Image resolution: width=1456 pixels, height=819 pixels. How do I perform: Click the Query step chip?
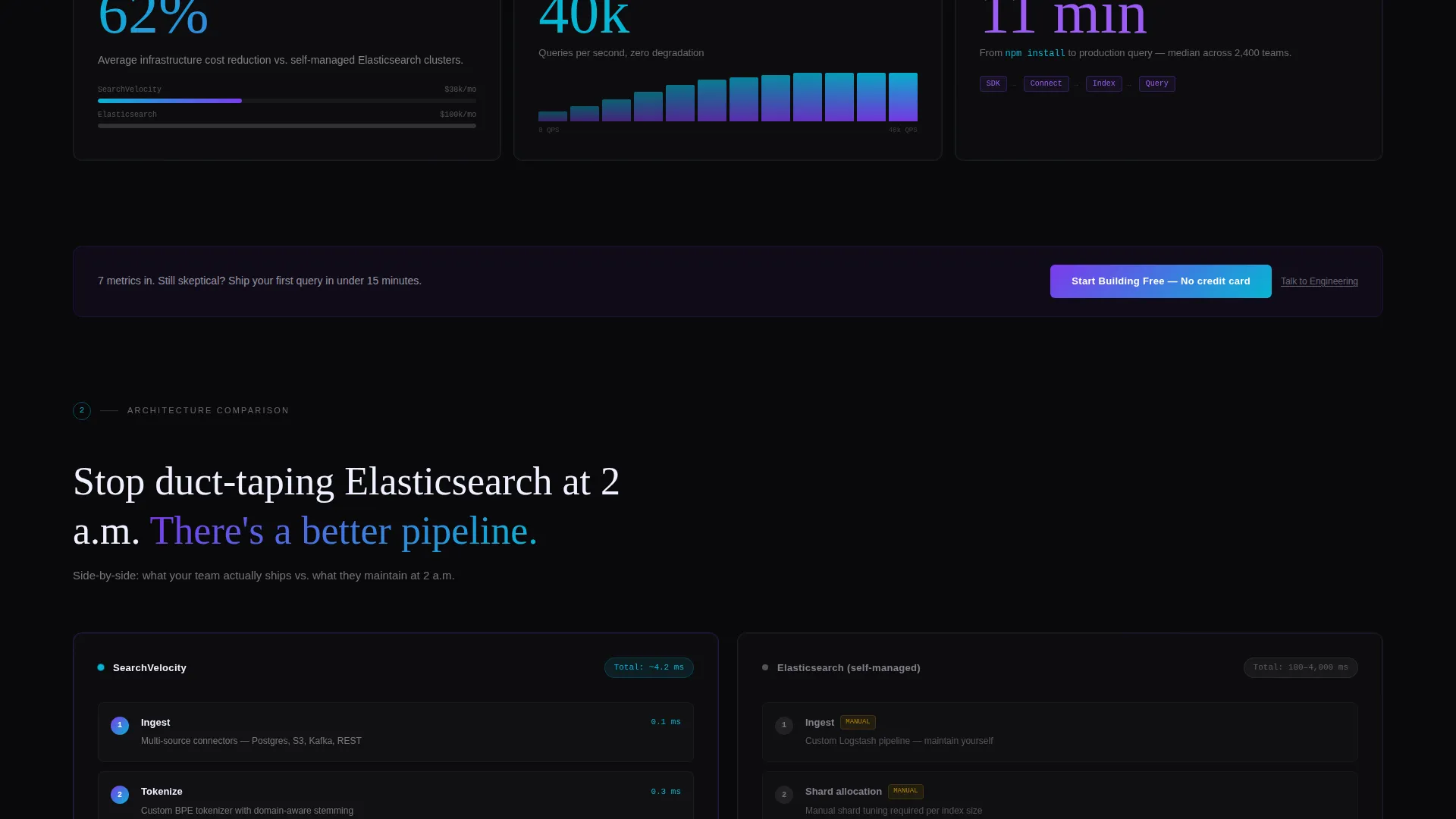1156,83
